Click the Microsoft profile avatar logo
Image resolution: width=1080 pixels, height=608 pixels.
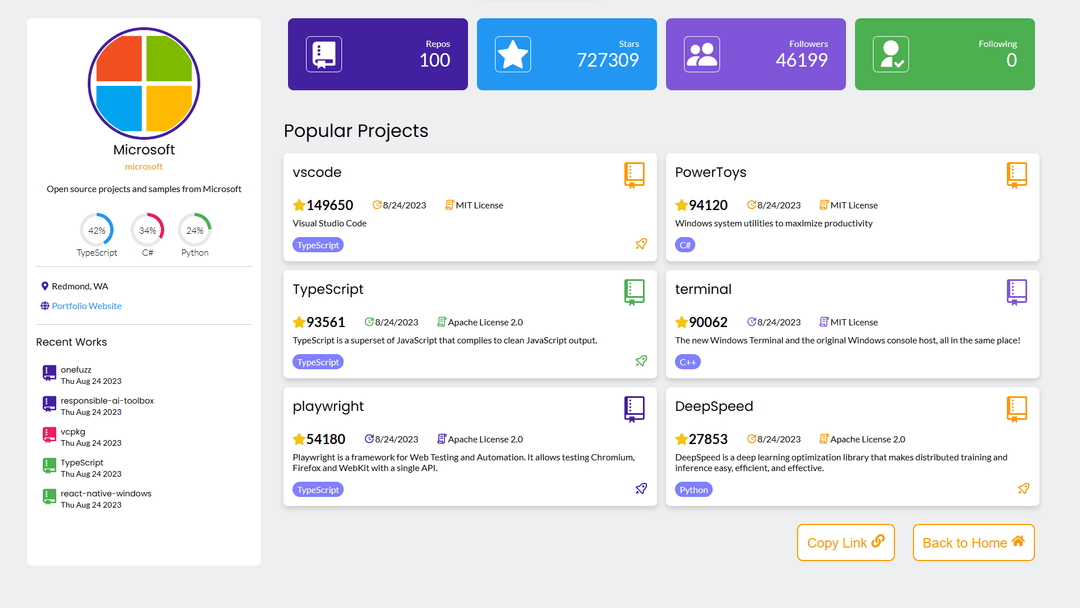click(144, 83)
